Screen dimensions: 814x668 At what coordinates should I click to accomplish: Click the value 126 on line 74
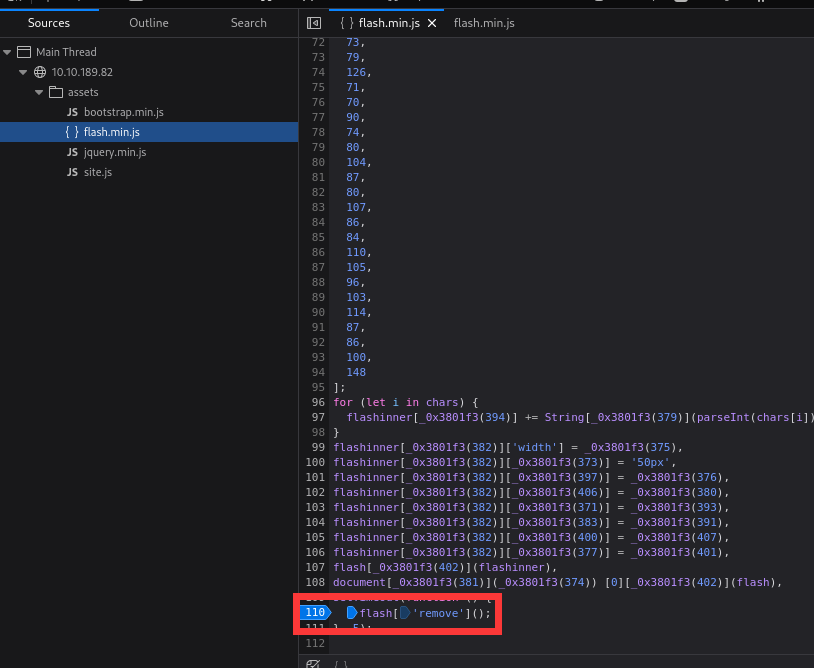click(x=356, y=72)
